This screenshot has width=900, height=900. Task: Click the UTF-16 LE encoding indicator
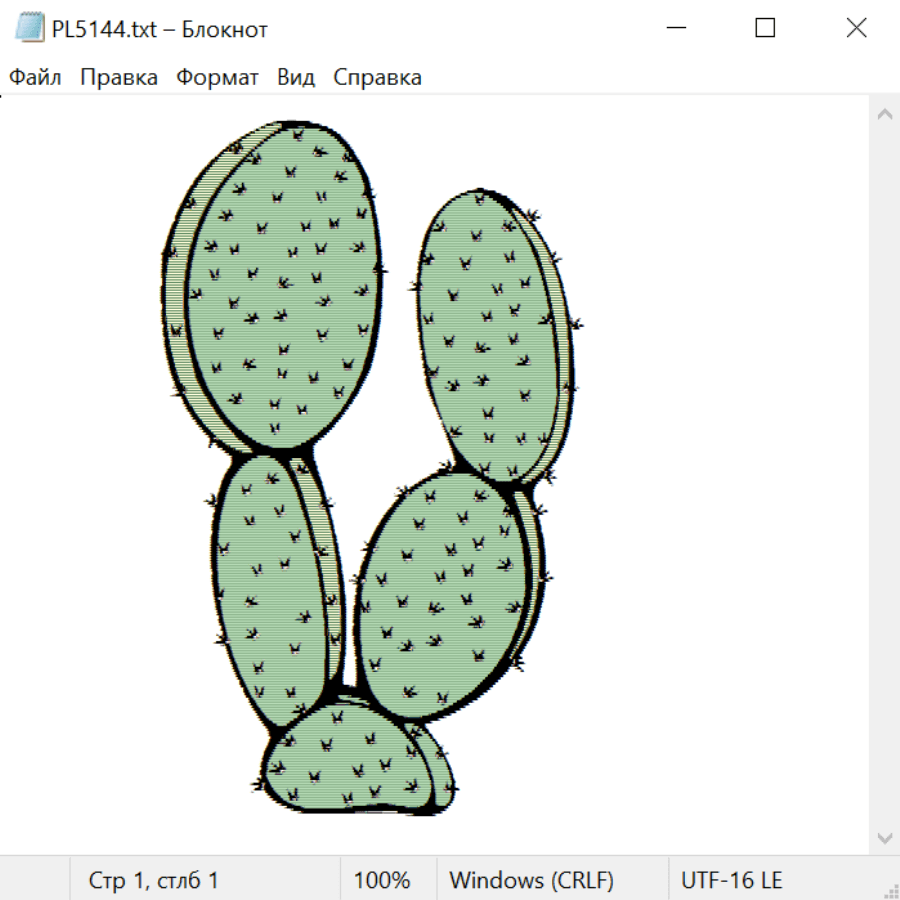click(732, 881)
